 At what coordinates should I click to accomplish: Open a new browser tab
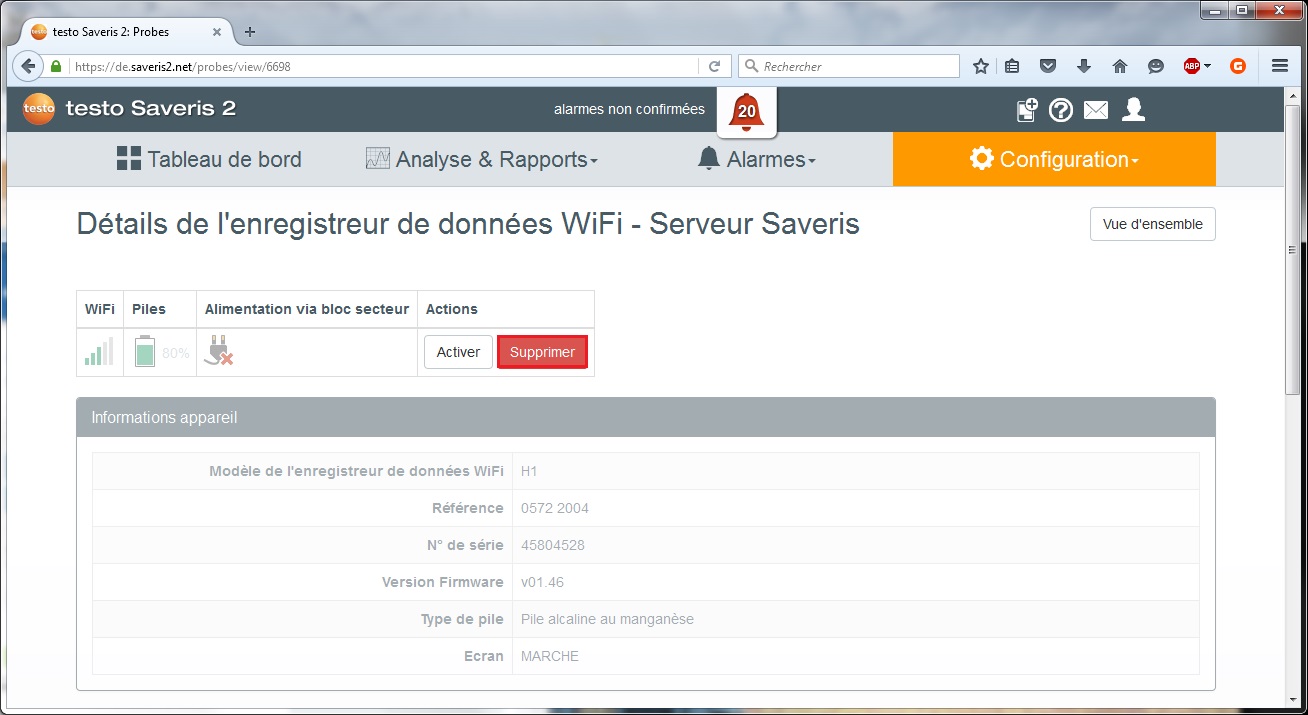[x=250, y=32]
